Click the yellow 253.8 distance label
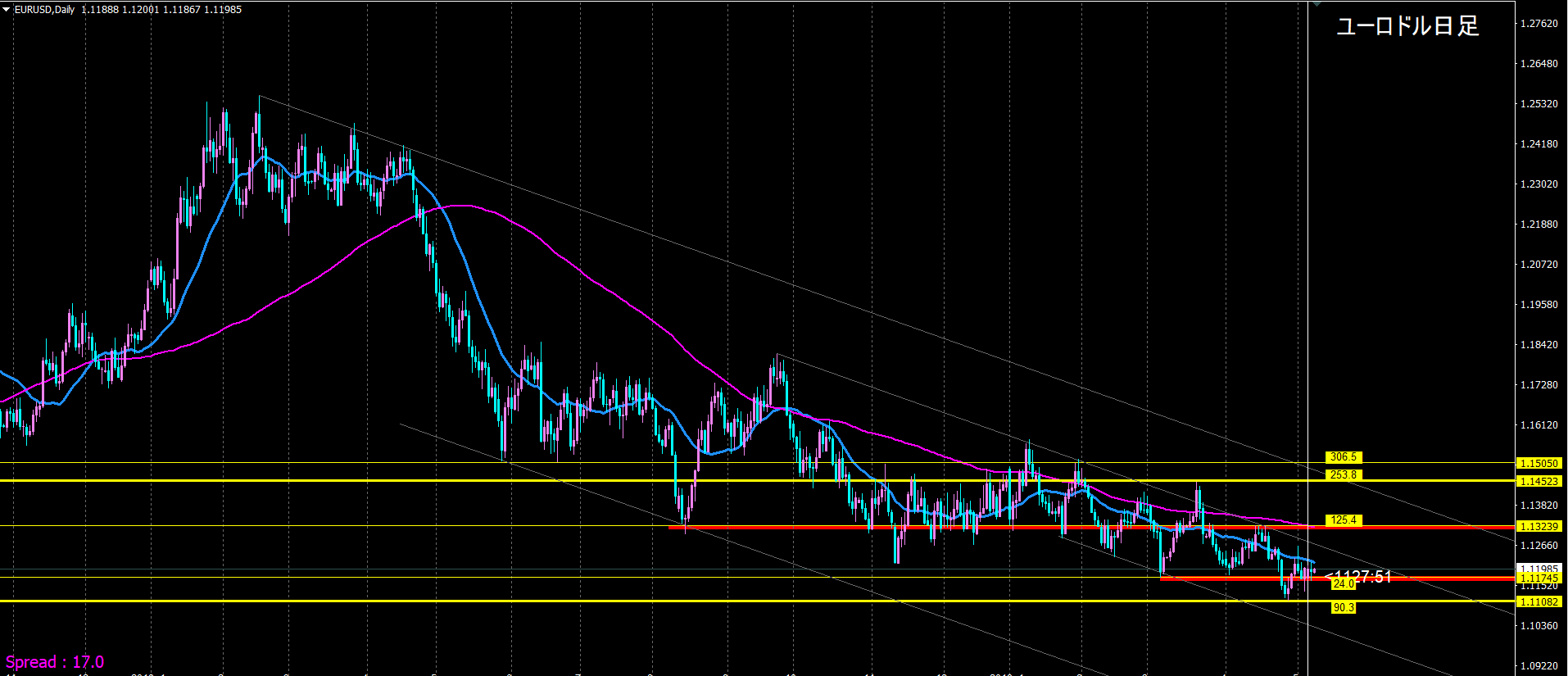This screenshot has height=676, width=1568. pos(1344,474)
